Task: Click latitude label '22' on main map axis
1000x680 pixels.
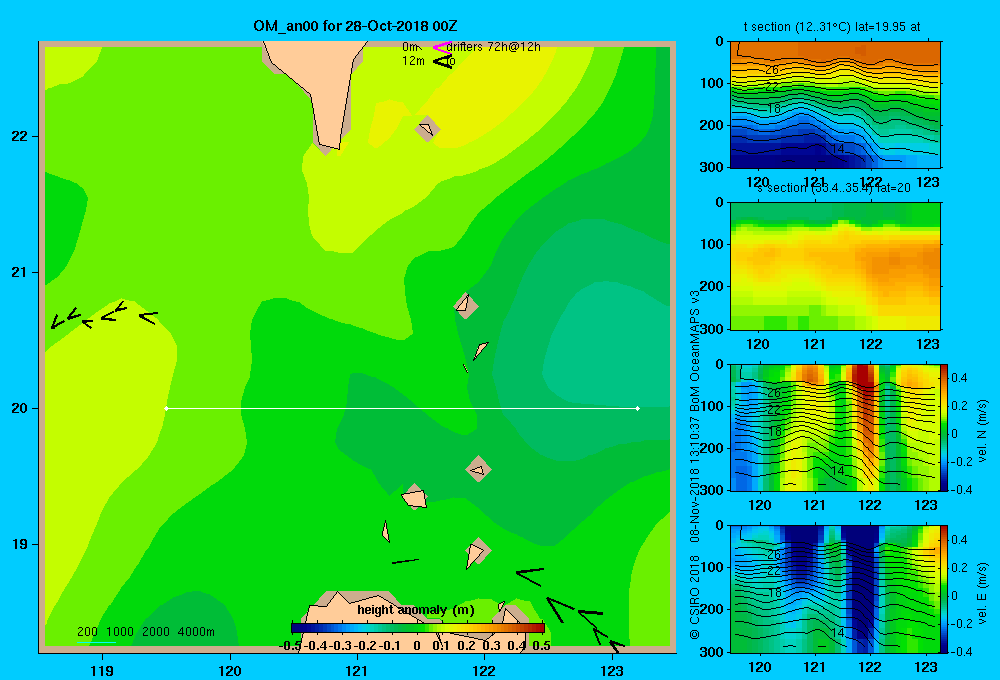Action: coord(20,136)
